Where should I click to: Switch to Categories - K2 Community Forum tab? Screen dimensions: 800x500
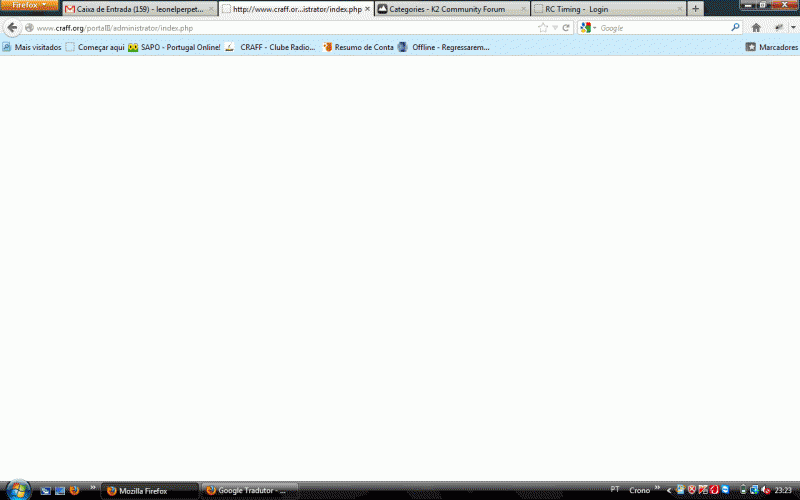coord(452,9)
